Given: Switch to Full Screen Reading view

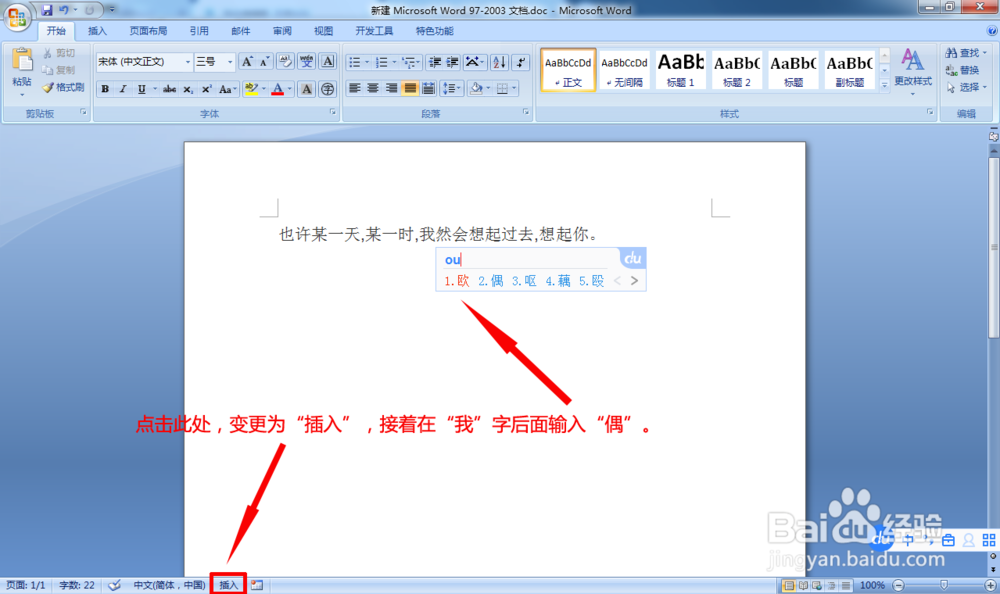Looking at the screenshot, I should click(x=804, y=585).
